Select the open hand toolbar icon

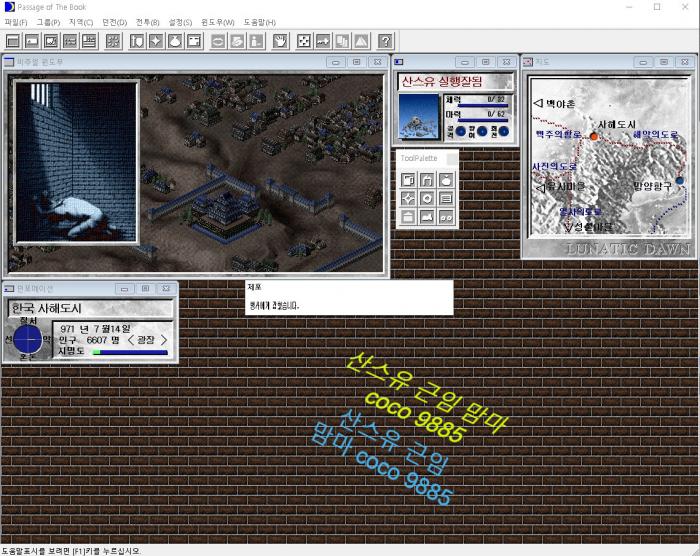pos(280,41)
